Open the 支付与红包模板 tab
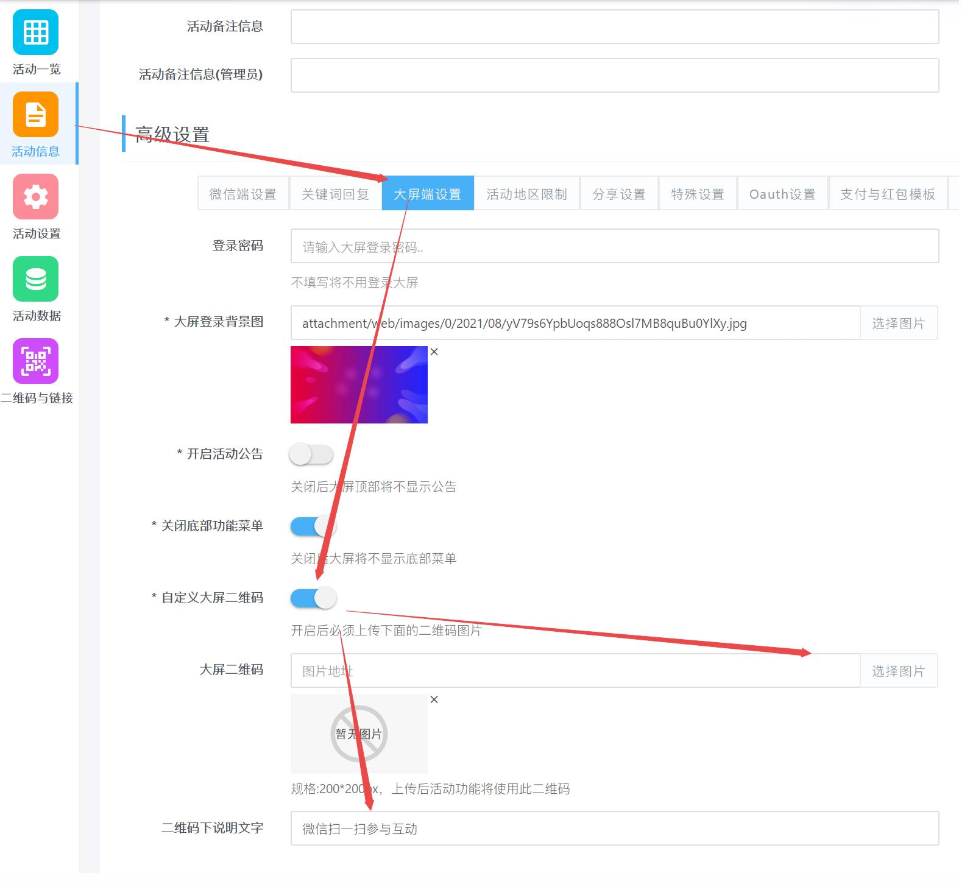The width and height of the screenshot is (961, 886). [x=887, y=194]
